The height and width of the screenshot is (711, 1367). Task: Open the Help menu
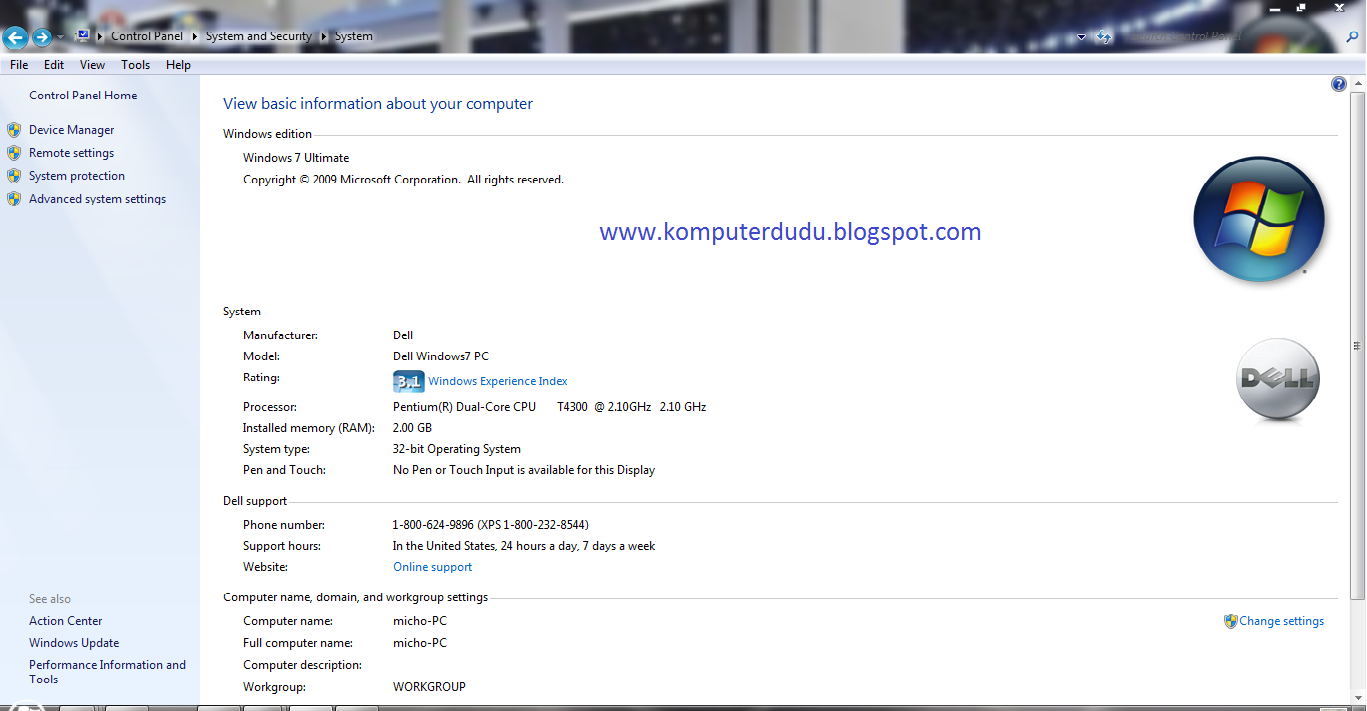pos(178,65)
